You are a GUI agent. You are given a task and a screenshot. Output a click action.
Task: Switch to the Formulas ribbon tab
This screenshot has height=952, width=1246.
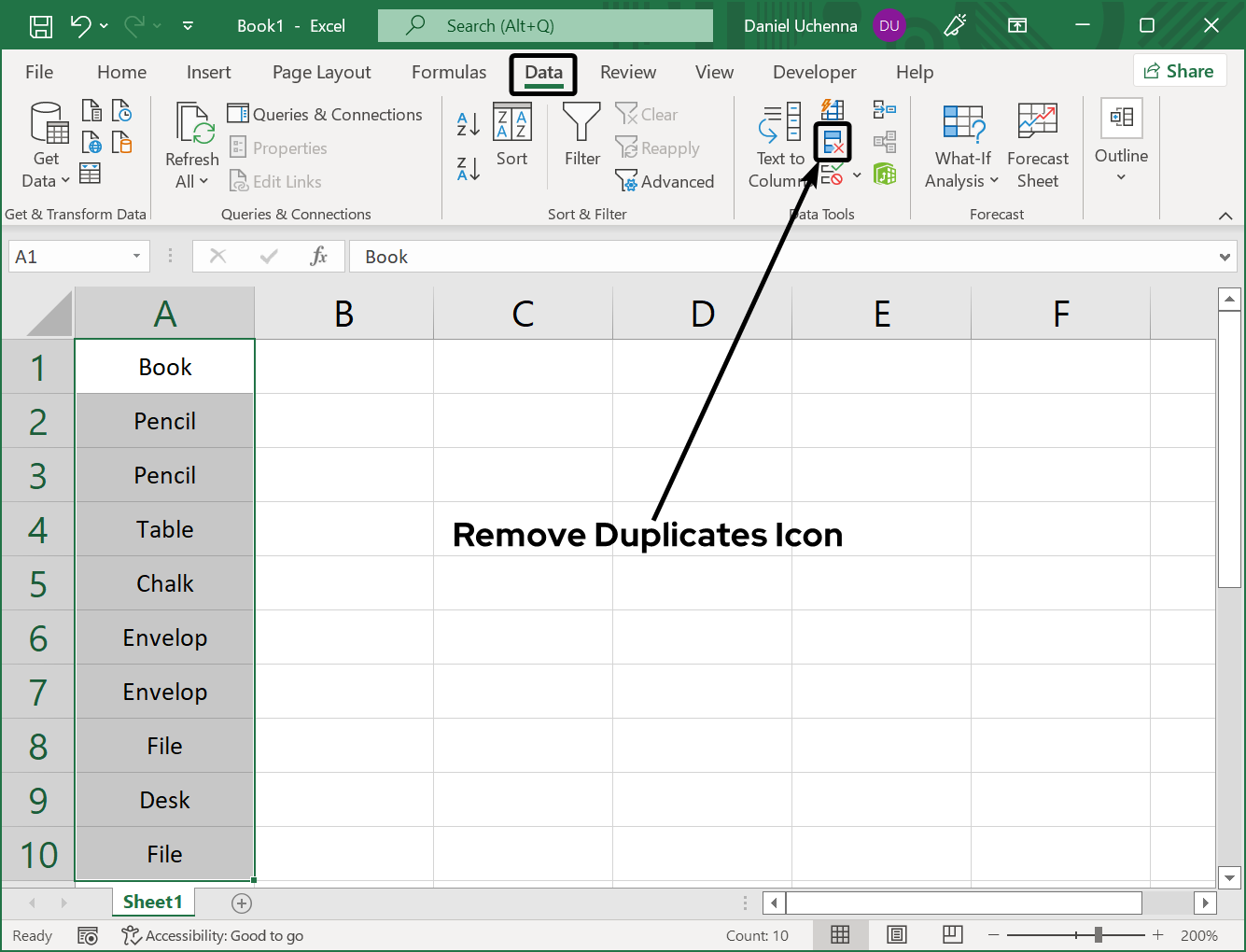(x=448, y=72)
